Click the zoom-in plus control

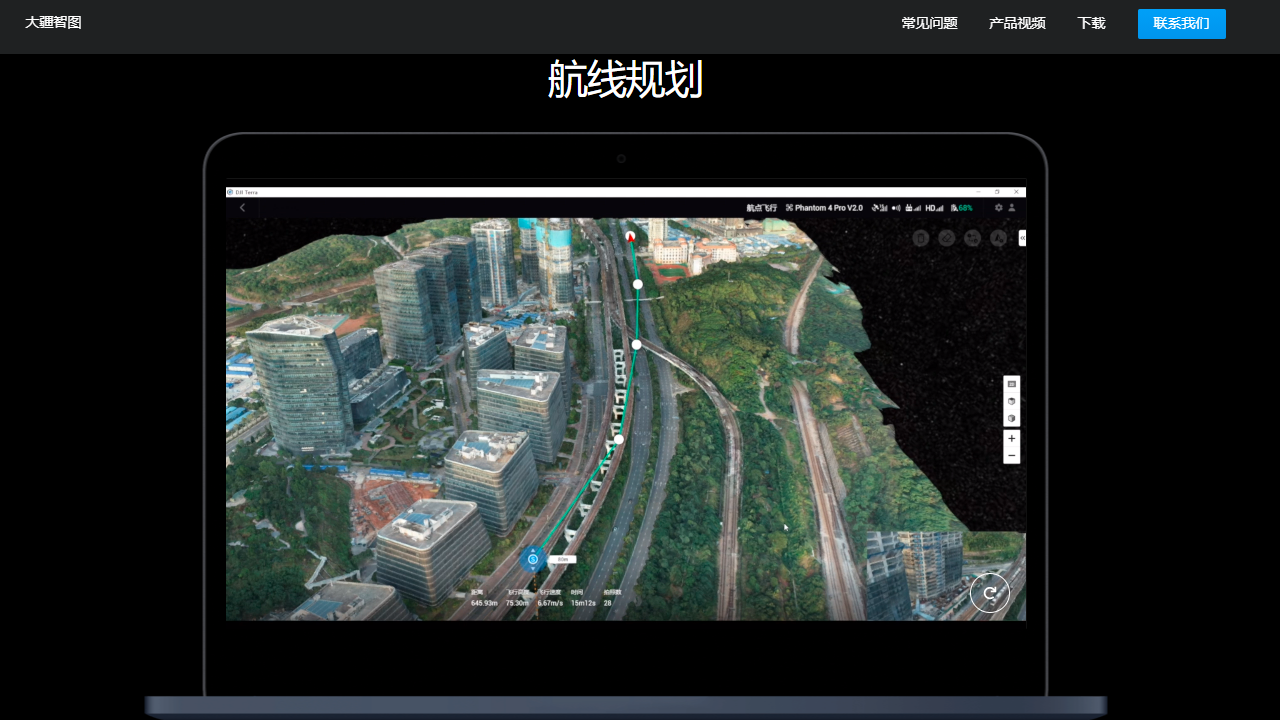tap(1011, 438)
